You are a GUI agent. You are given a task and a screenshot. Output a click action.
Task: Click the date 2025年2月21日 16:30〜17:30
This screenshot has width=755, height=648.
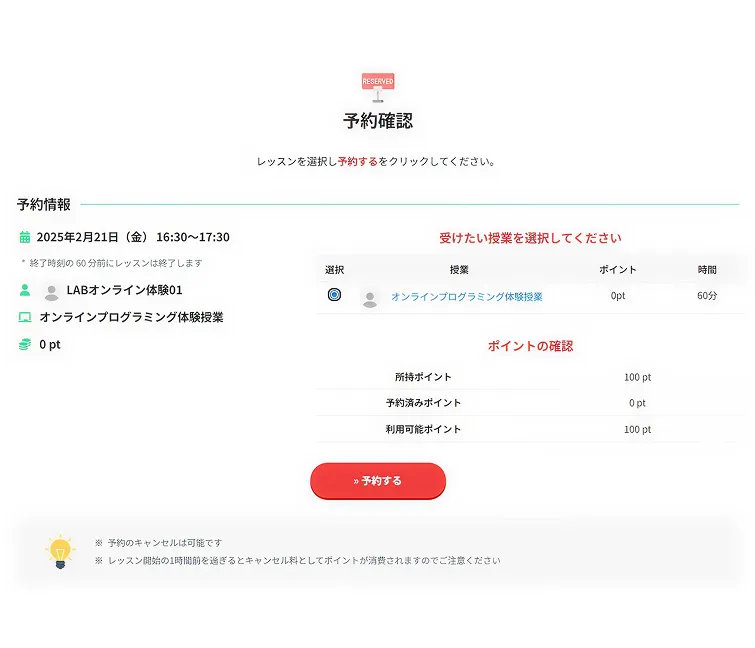point(133,237)
